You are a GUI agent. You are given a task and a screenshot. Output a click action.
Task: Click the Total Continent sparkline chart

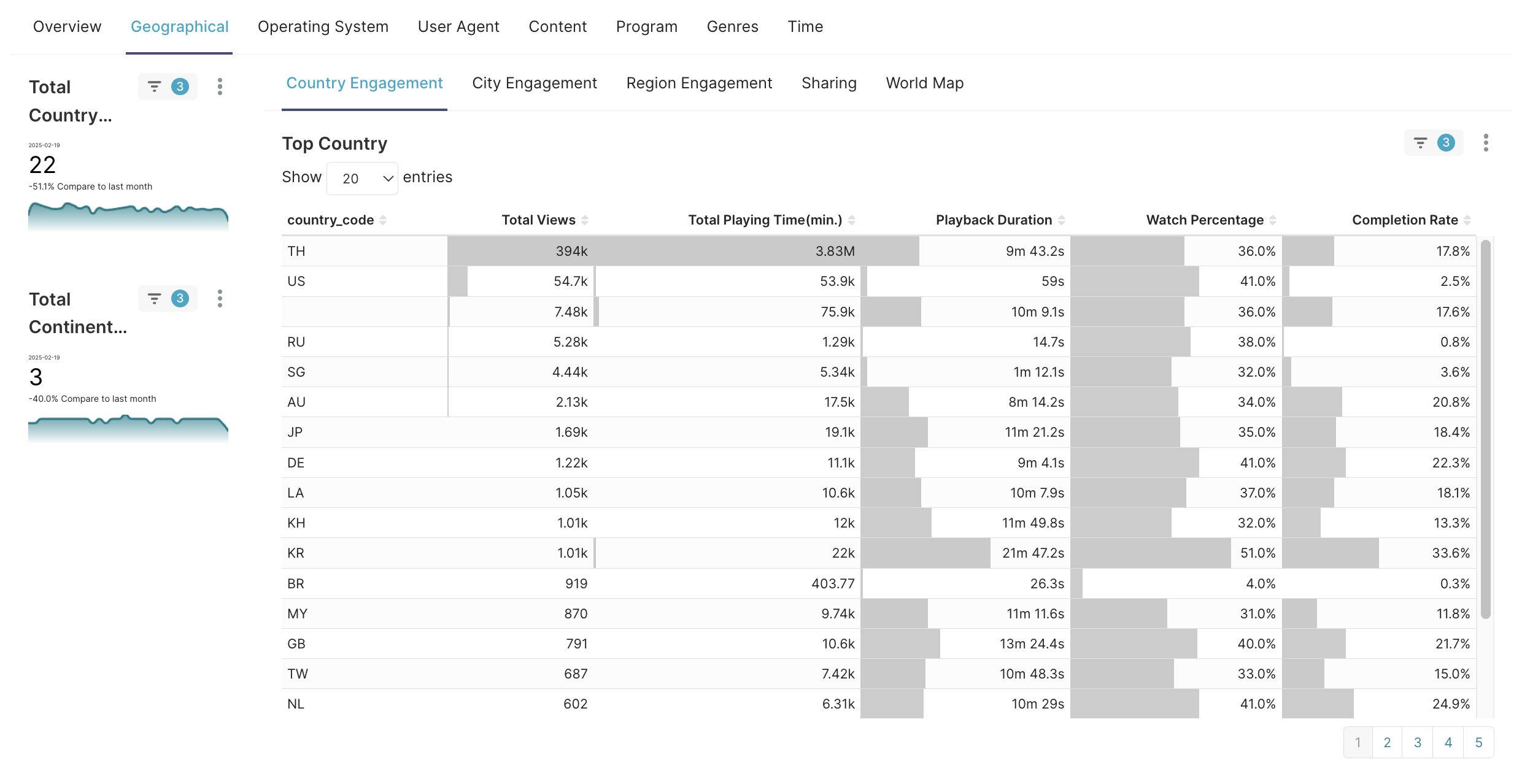(x=128, y=429)
